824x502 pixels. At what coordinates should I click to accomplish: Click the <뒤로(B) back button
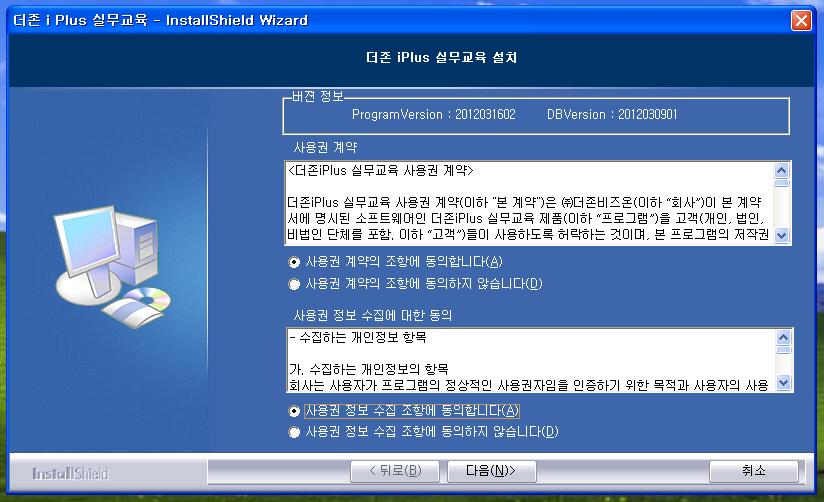coord(395,472)
